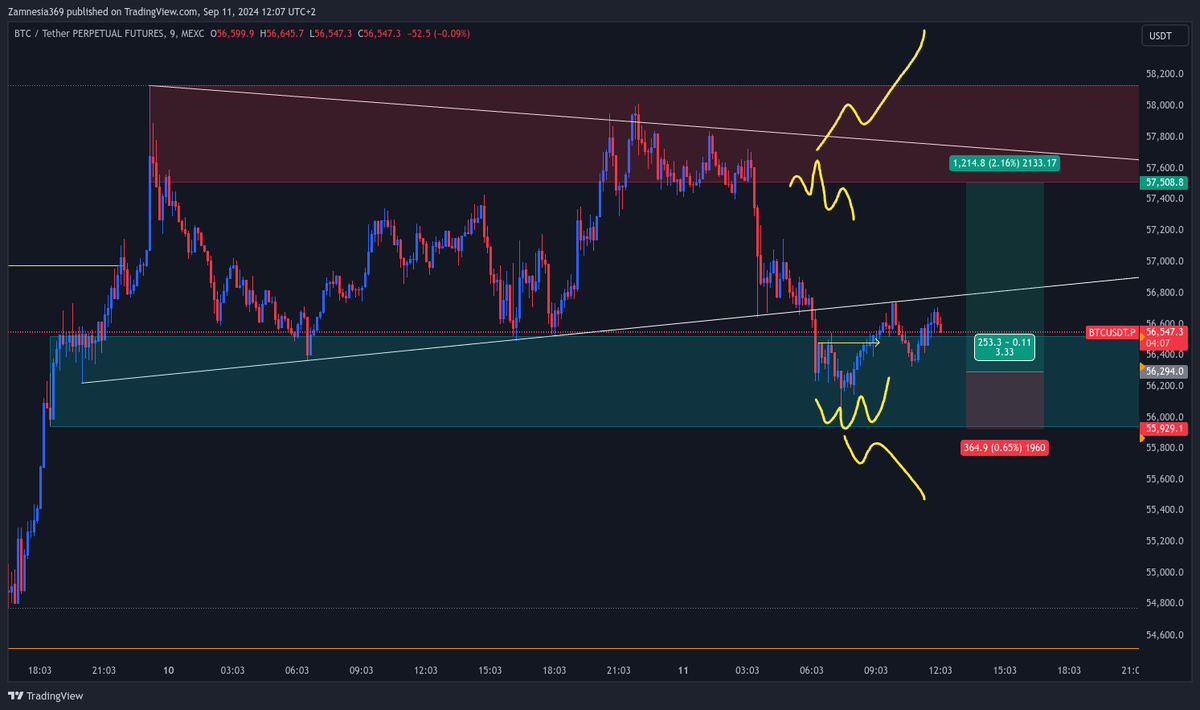This screenshot has width=1200, height=710.
Task: Click the 55,600 price axis label
Action: tap(1166, 479)
